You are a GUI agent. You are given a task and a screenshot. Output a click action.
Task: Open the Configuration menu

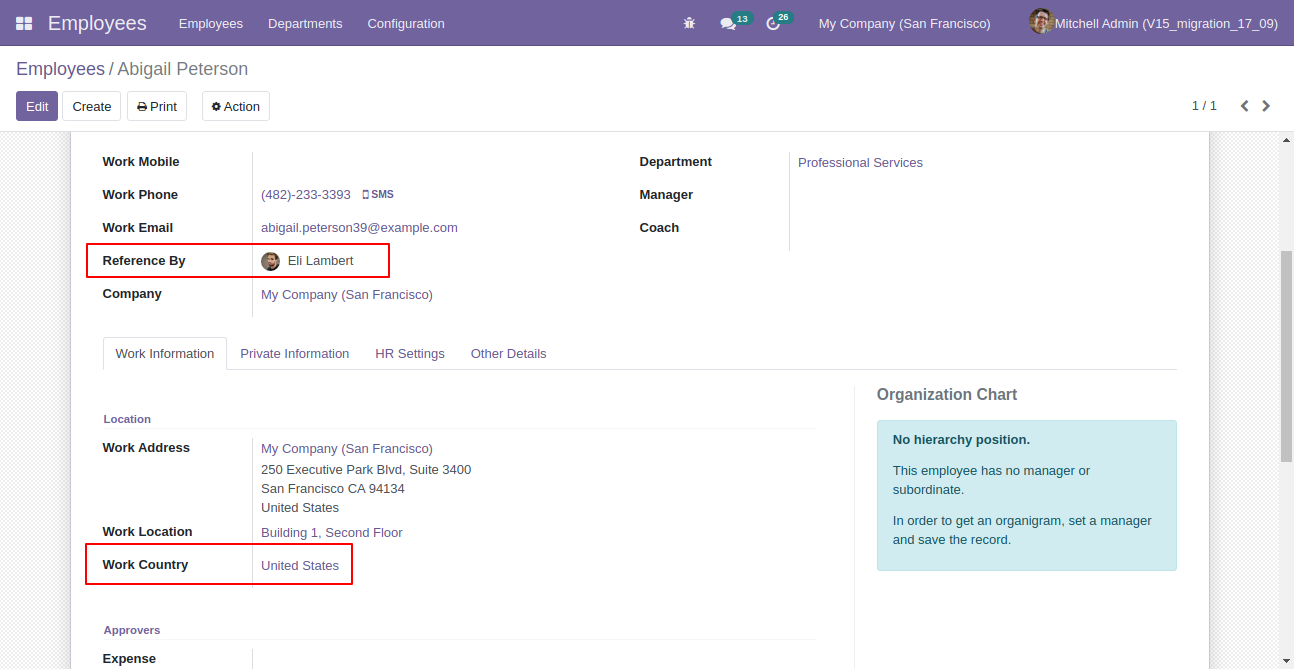point(406,23)
